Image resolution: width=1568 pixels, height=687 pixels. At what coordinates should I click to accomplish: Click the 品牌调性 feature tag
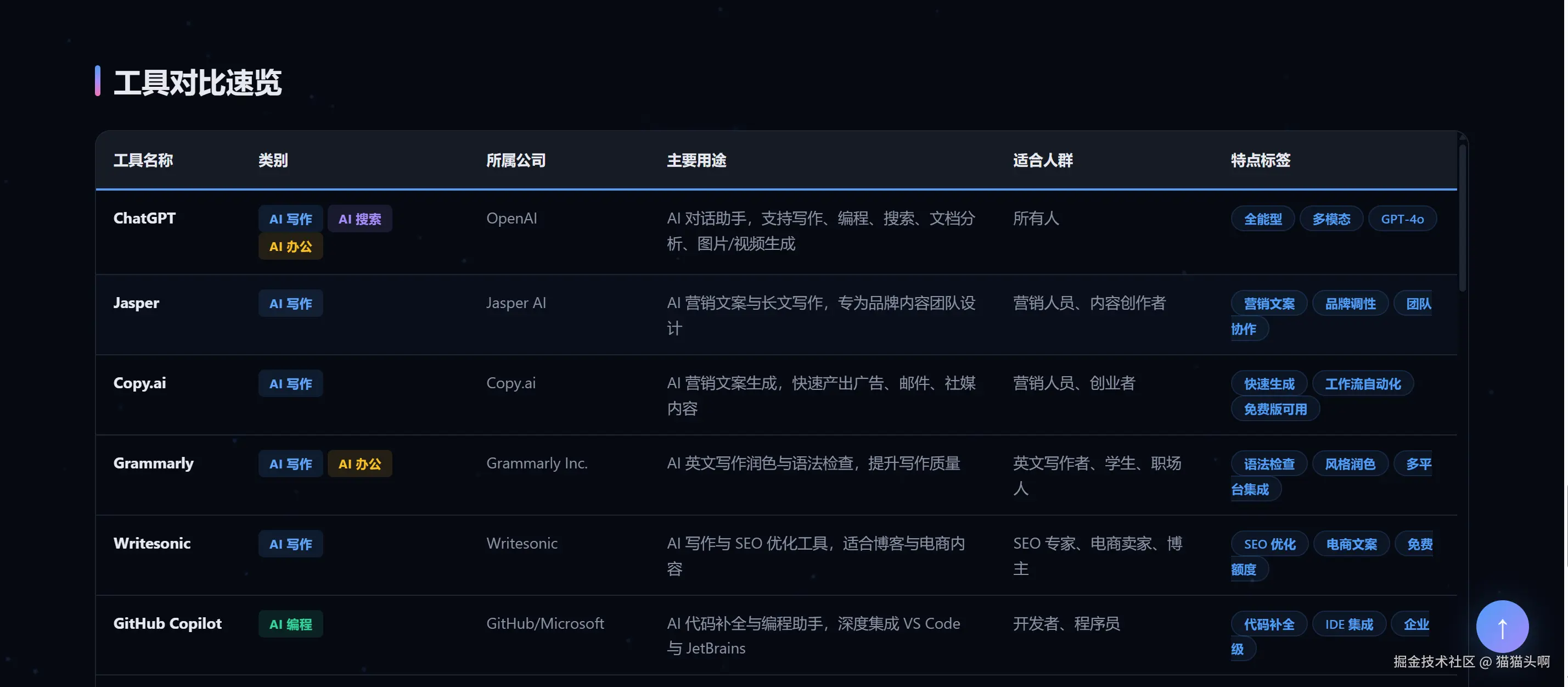coord(1350,304)
